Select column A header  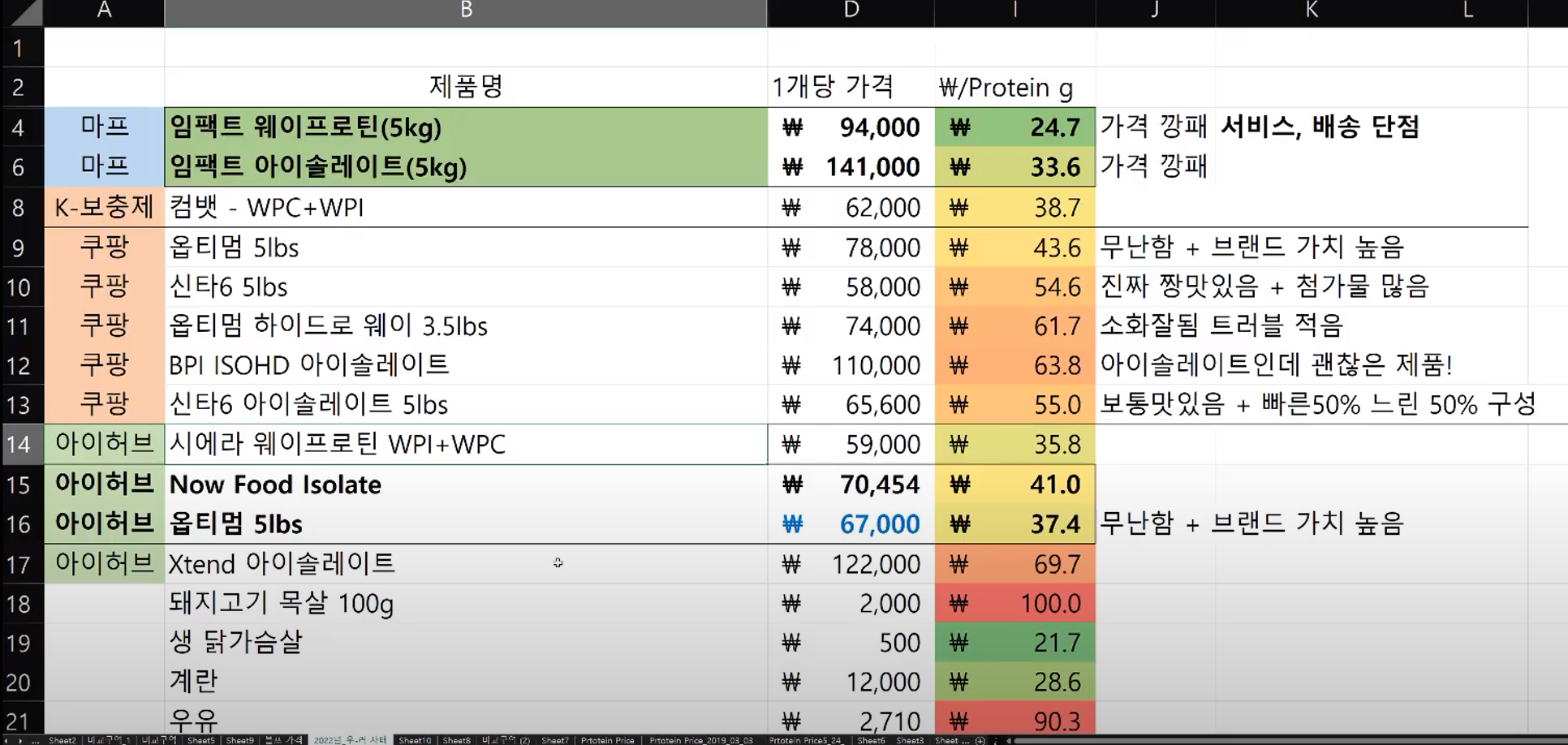104,11
